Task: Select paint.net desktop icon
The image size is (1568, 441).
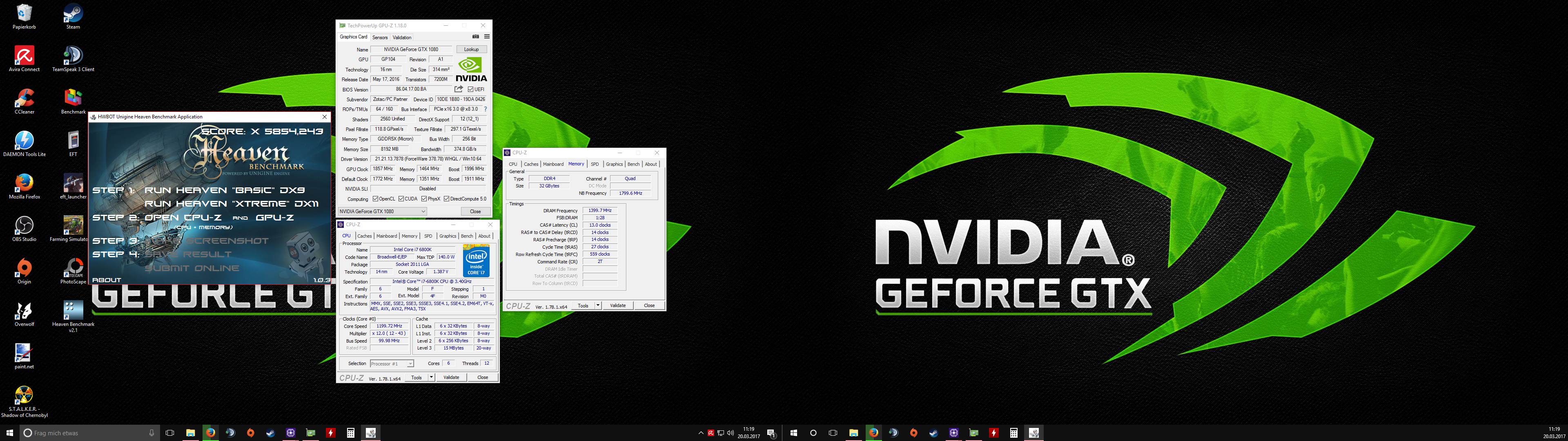Action: [24, 357]
